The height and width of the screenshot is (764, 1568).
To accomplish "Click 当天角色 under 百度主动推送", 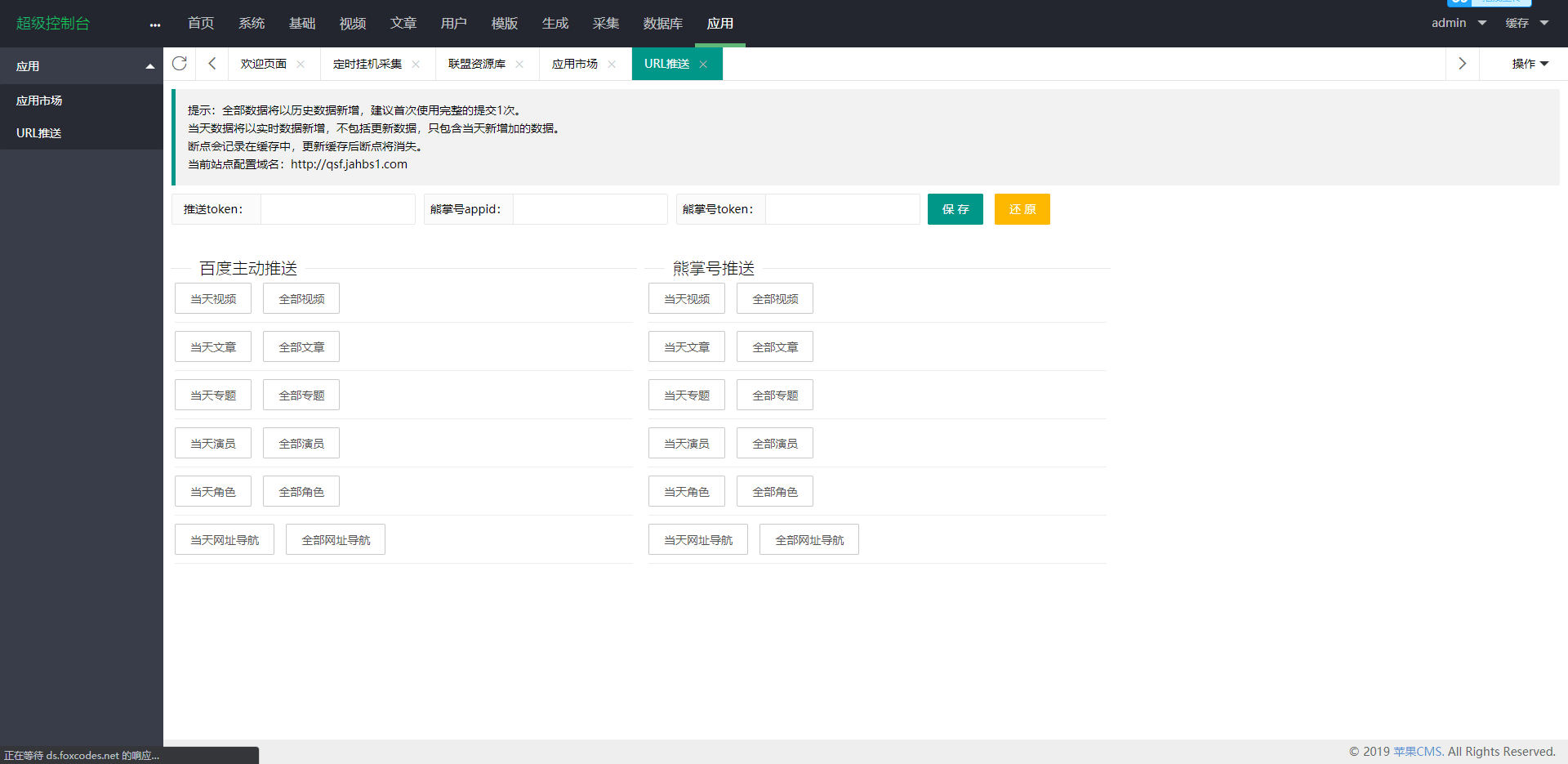I will 213,491.
